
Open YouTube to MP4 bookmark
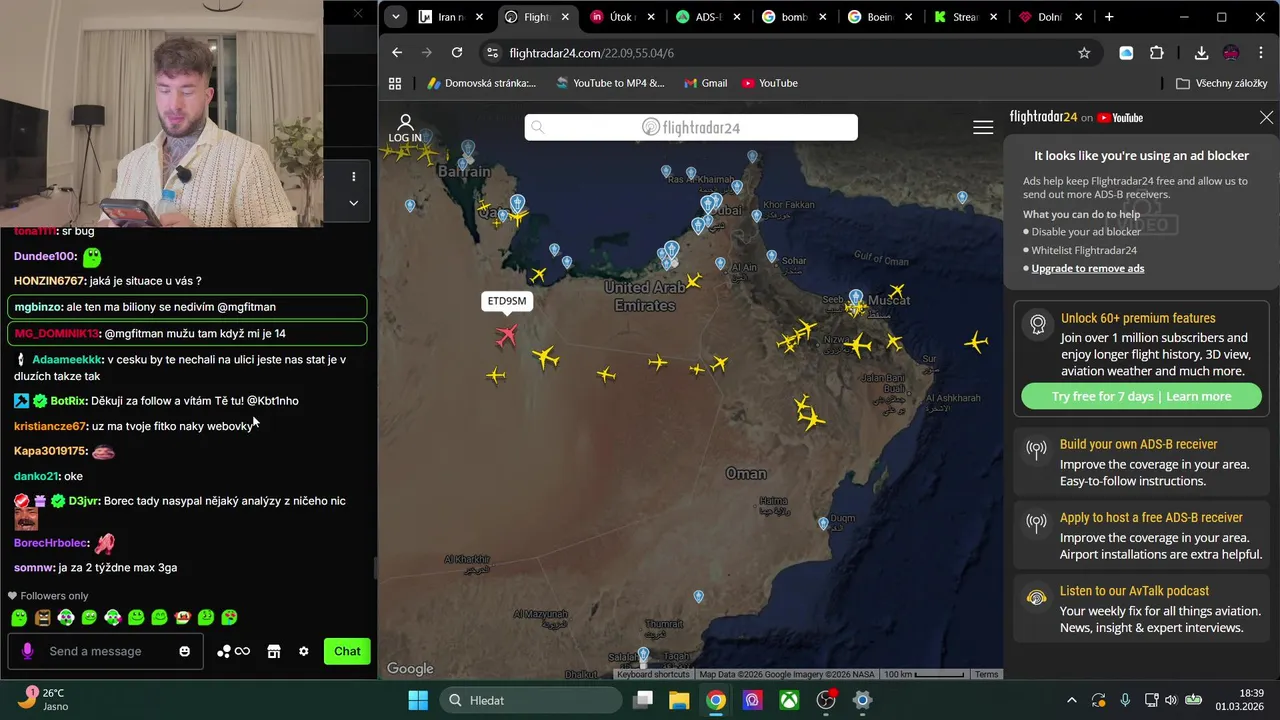pyautogui.click(x=610, y=83)
